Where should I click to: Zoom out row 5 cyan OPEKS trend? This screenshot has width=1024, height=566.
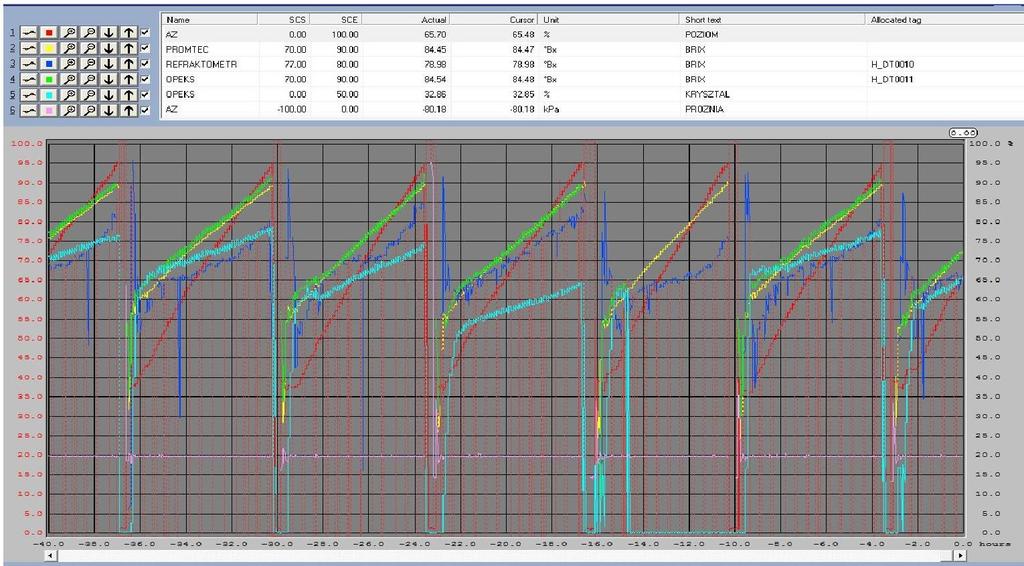click(89, 95)
